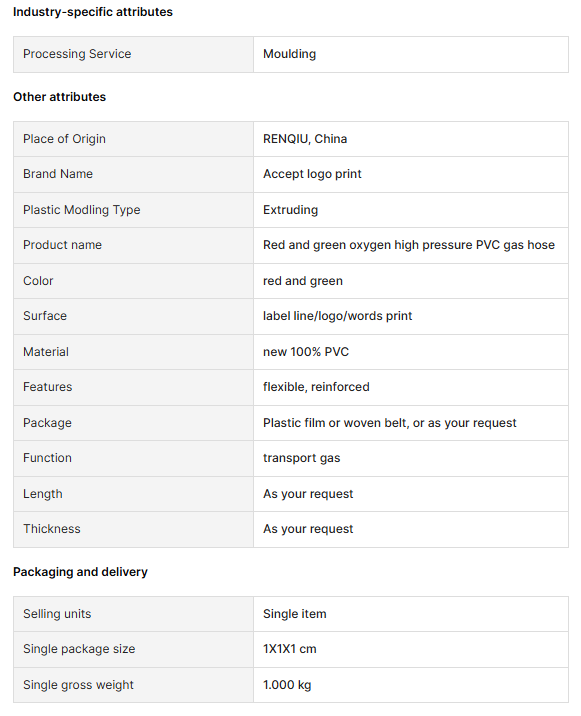Screen dimensions: 581x716
Task: Click the RENQIU, China value
Action: [x=305, y=139]
